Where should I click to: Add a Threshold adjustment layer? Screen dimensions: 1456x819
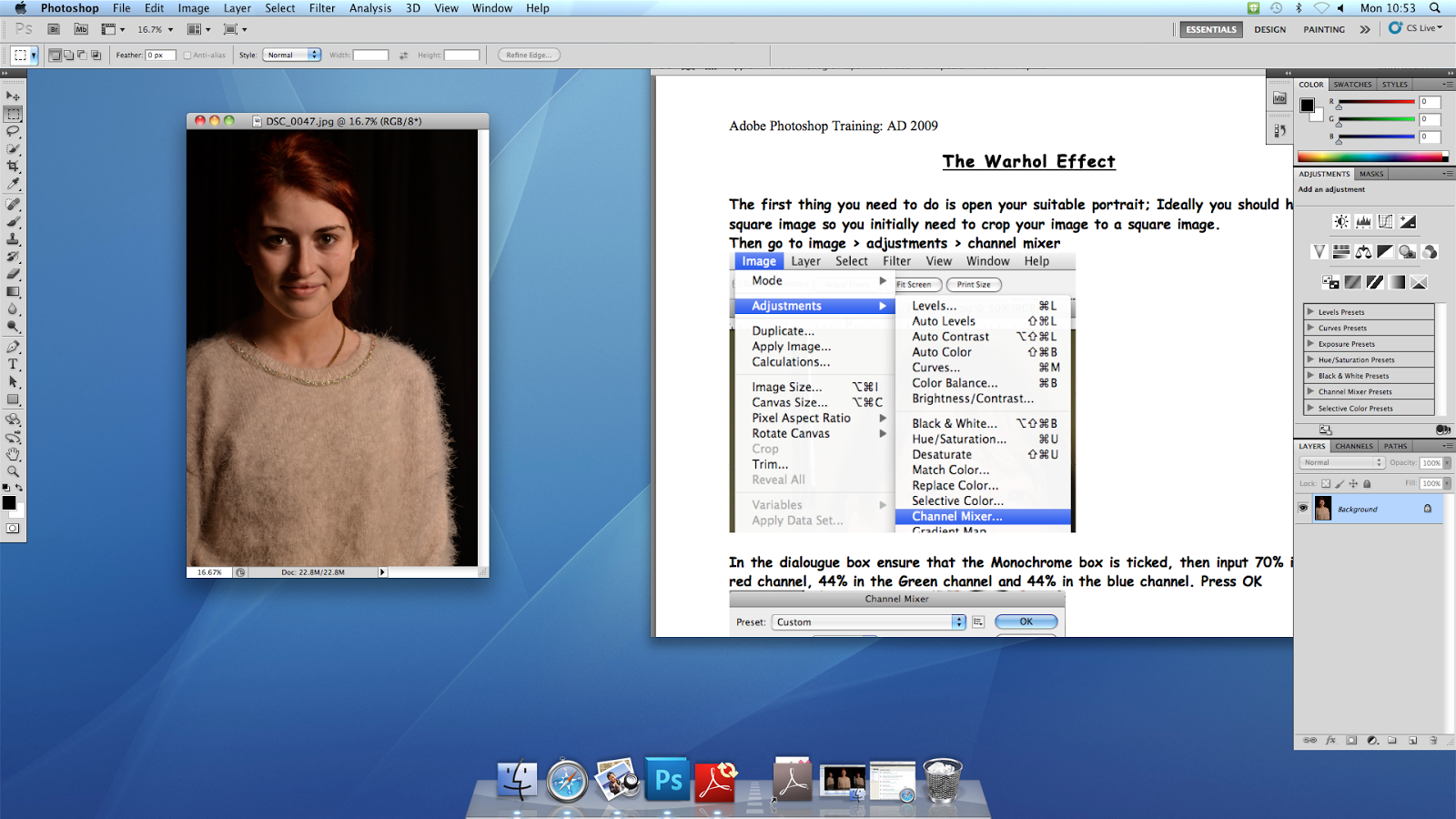coord(1374,282)
